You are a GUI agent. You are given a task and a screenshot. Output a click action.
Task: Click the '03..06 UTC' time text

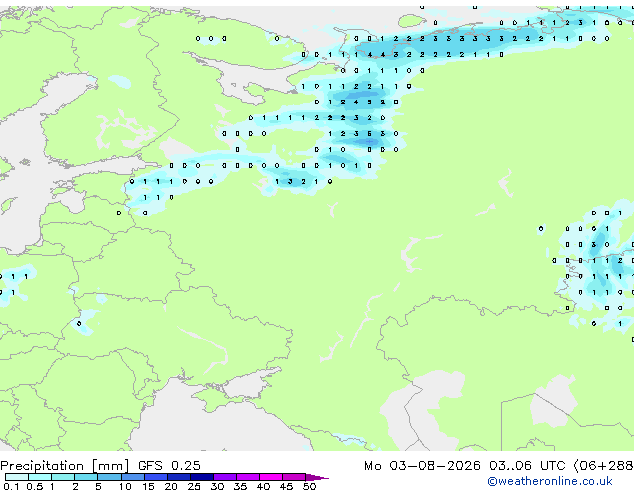(x=526, y=466)
